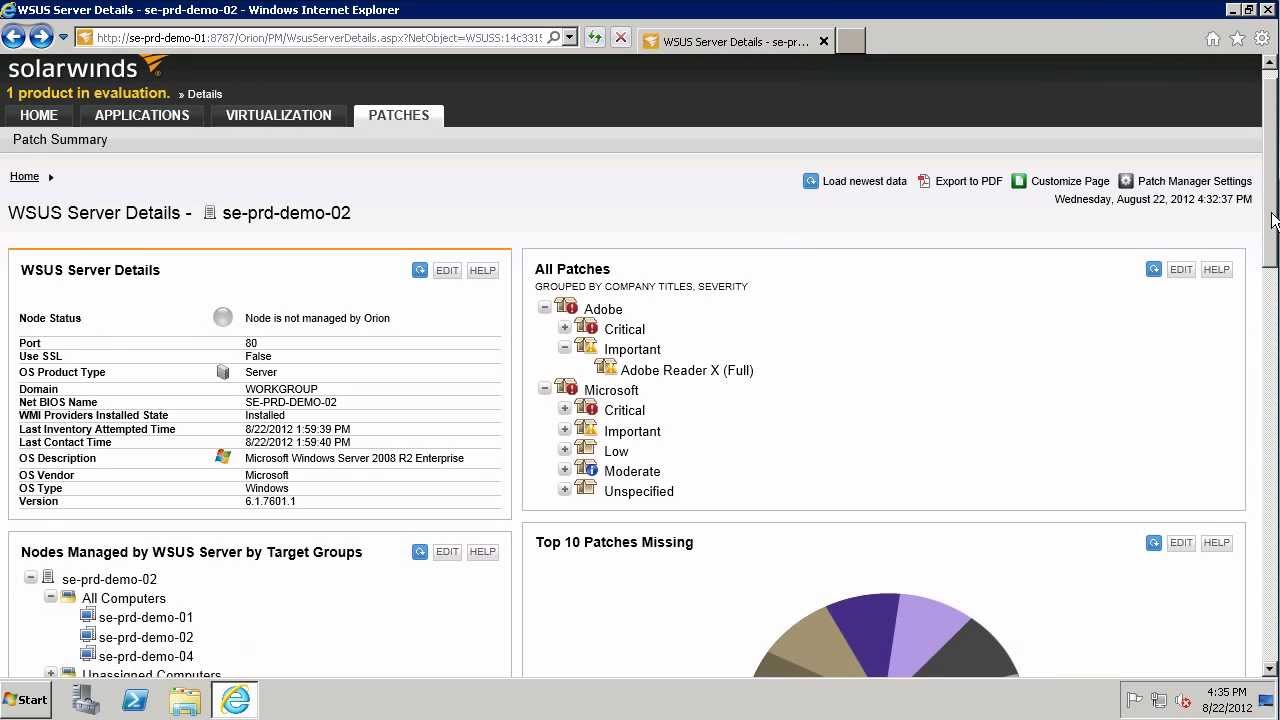The width and height of the screenshot is (1280, 720).
Task: Click the Adobe Reader X (Full) package icon
Action: [x=606, y=368]
